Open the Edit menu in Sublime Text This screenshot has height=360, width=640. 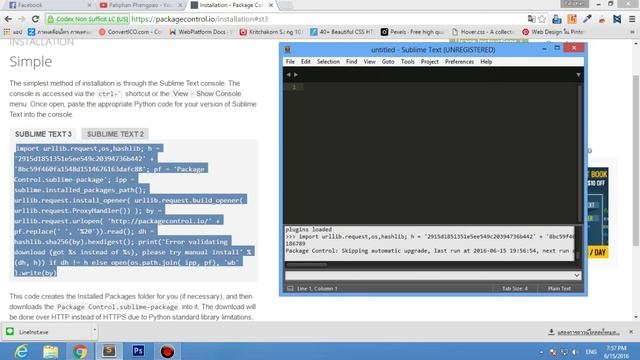[x=306, y=62]
